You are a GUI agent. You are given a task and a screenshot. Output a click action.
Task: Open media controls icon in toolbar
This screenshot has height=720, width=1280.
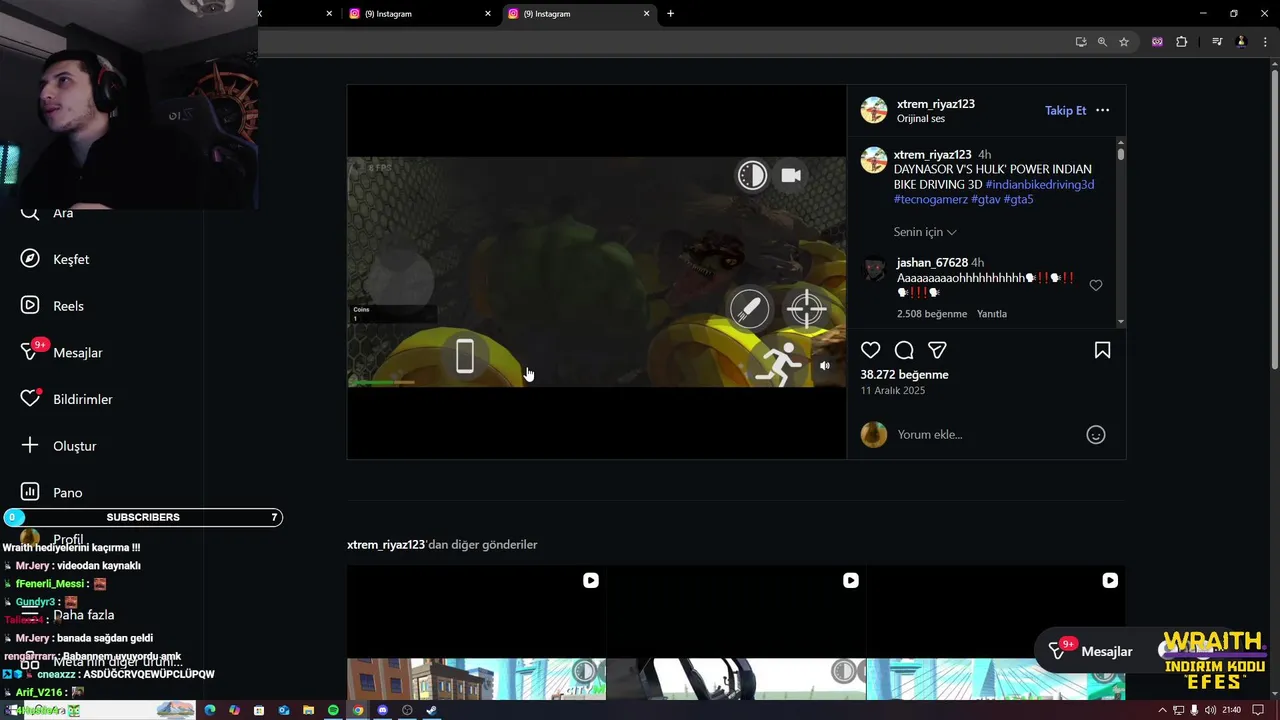pos(1217,42)
